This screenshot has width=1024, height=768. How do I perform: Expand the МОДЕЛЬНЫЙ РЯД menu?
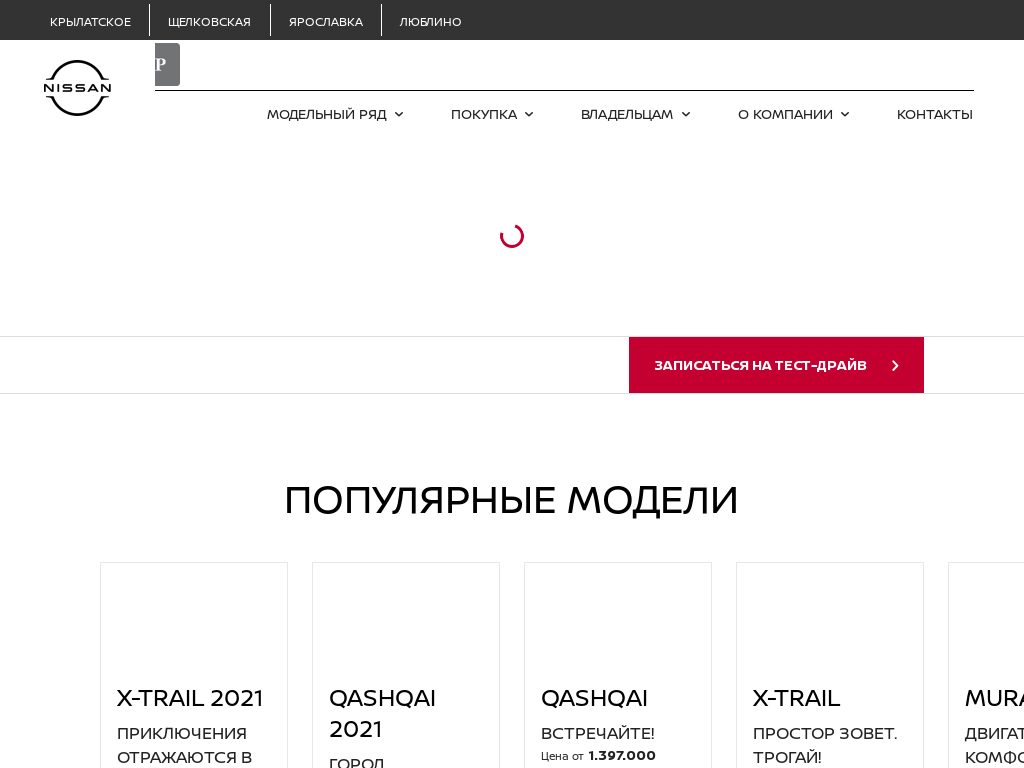click(326, 114)
